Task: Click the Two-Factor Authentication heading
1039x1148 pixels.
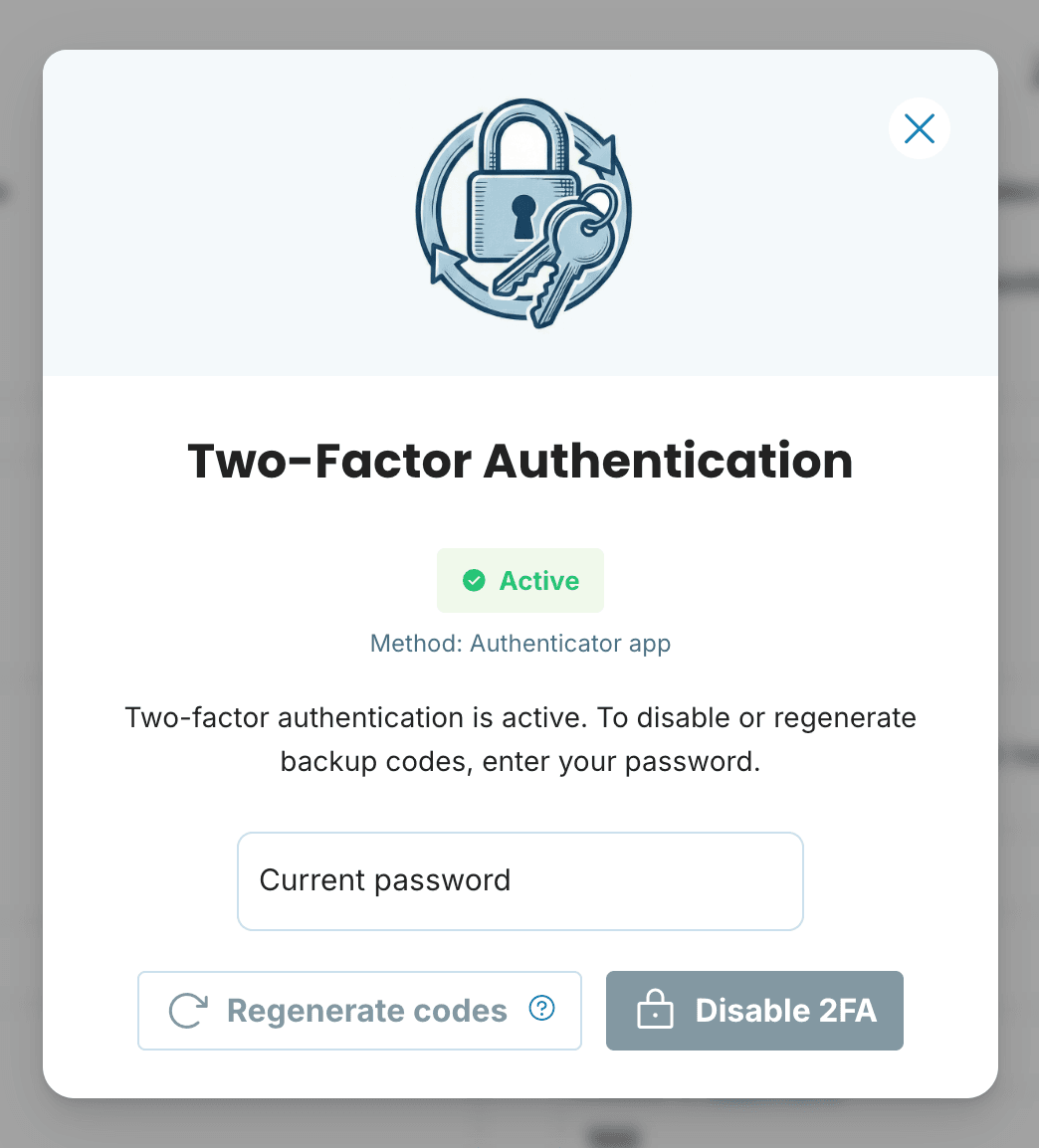Action: coord(519,462)
